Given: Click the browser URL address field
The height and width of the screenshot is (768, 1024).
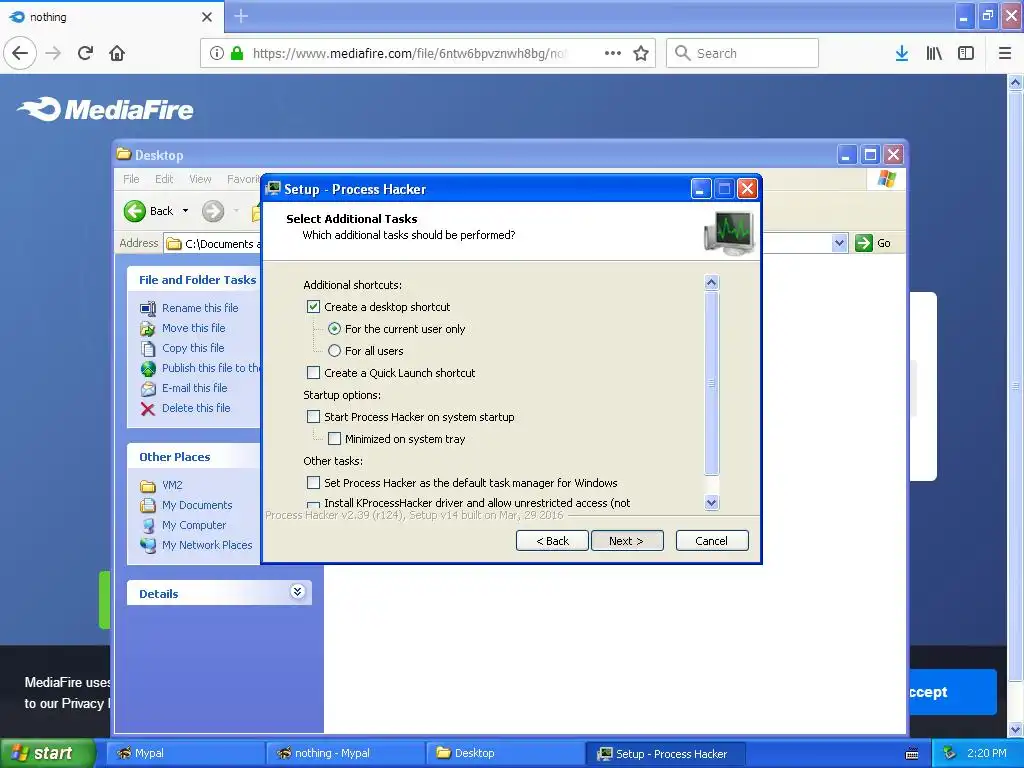Looking at the screenshot, I should (x=411, y=53).
